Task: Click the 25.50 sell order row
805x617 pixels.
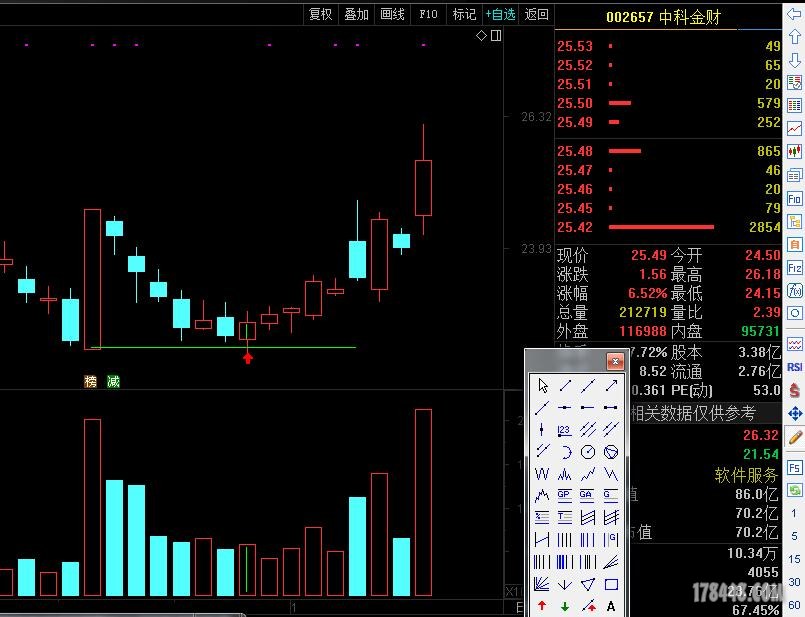Action: [x=668, y=103]
